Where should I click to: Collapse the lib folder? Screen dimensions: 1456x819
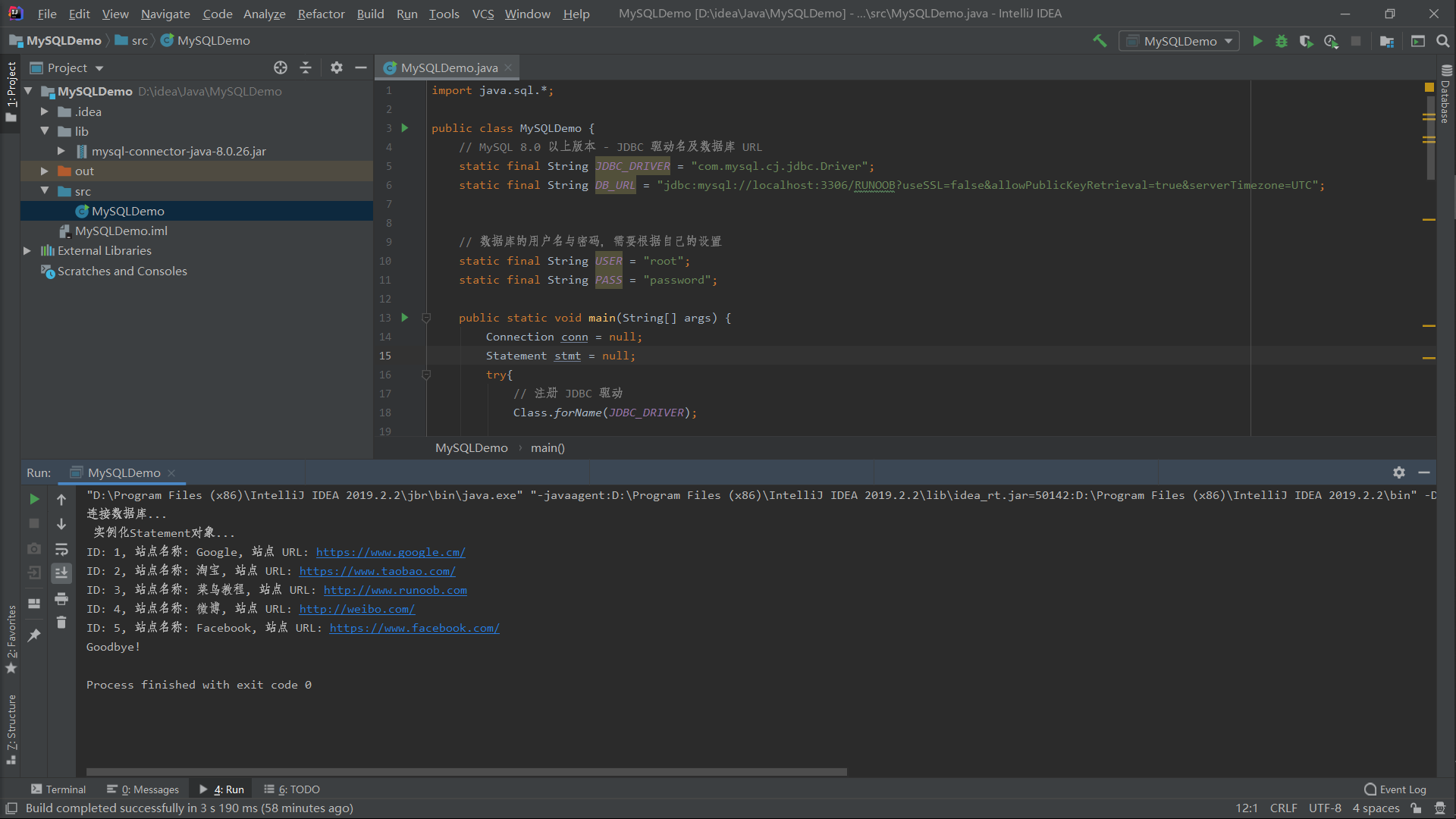point(45,131)
